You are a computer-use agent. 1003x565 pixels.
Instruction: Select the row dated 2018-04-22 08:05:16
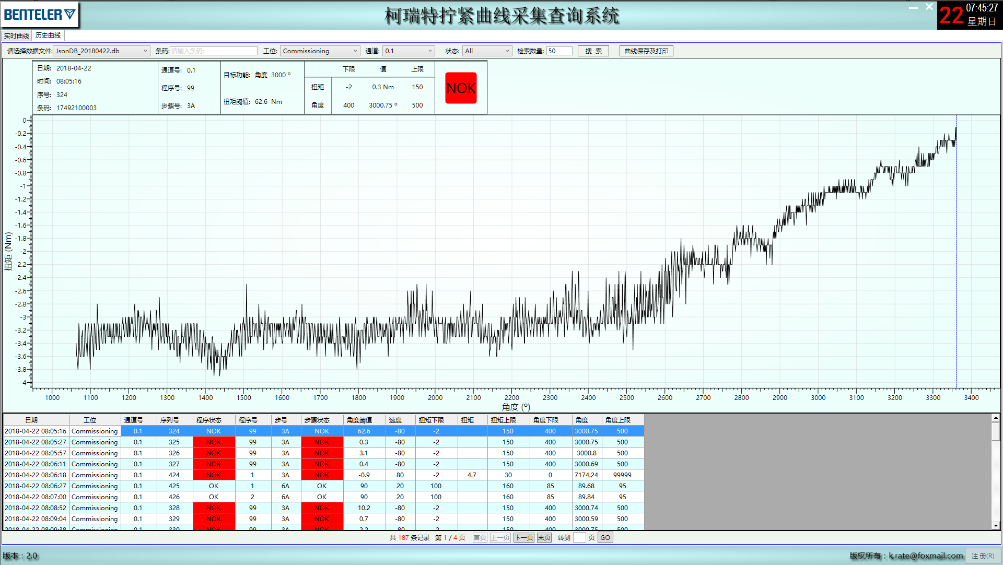(323, 431)
